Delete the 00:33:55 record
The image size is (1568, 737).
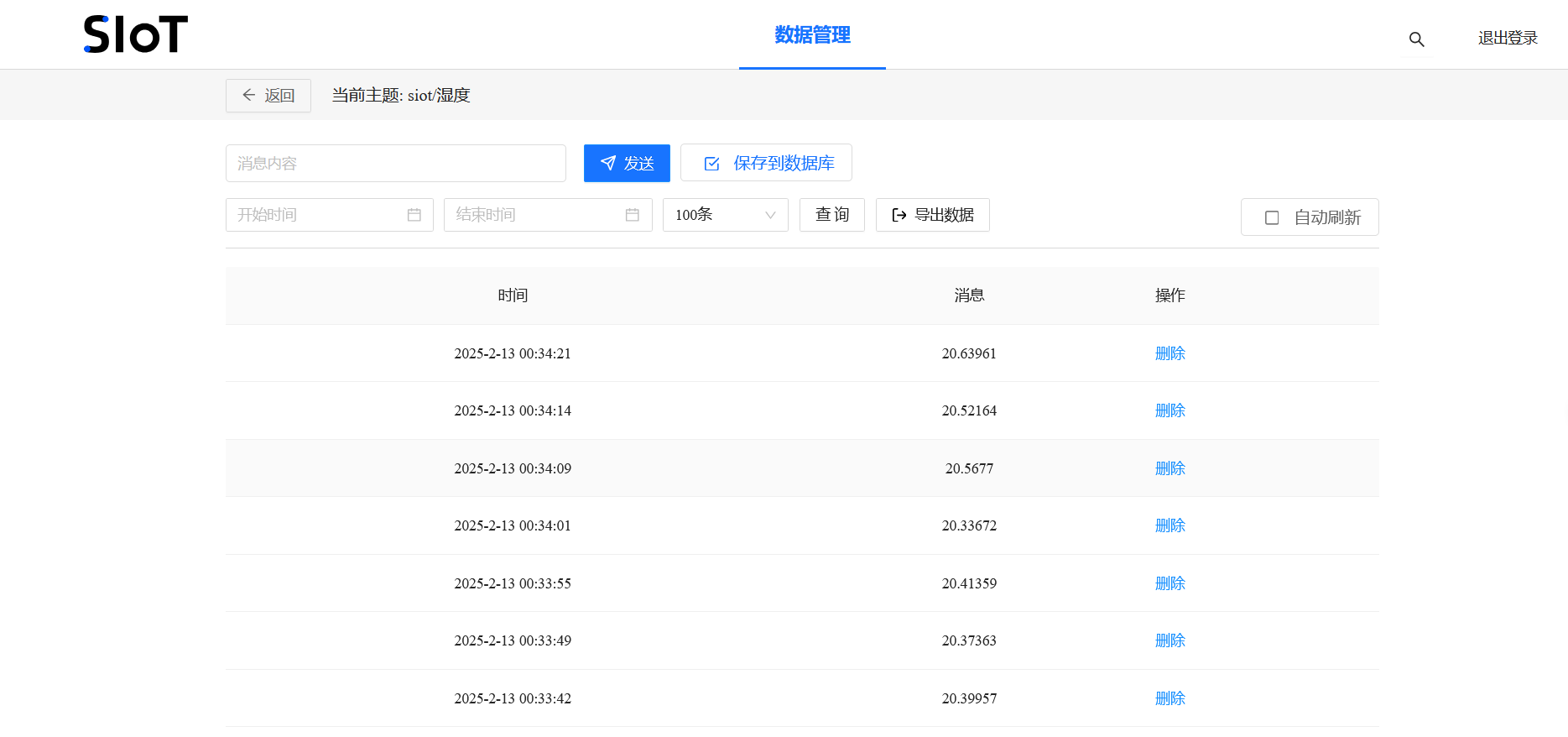[x=1170, y=583]
